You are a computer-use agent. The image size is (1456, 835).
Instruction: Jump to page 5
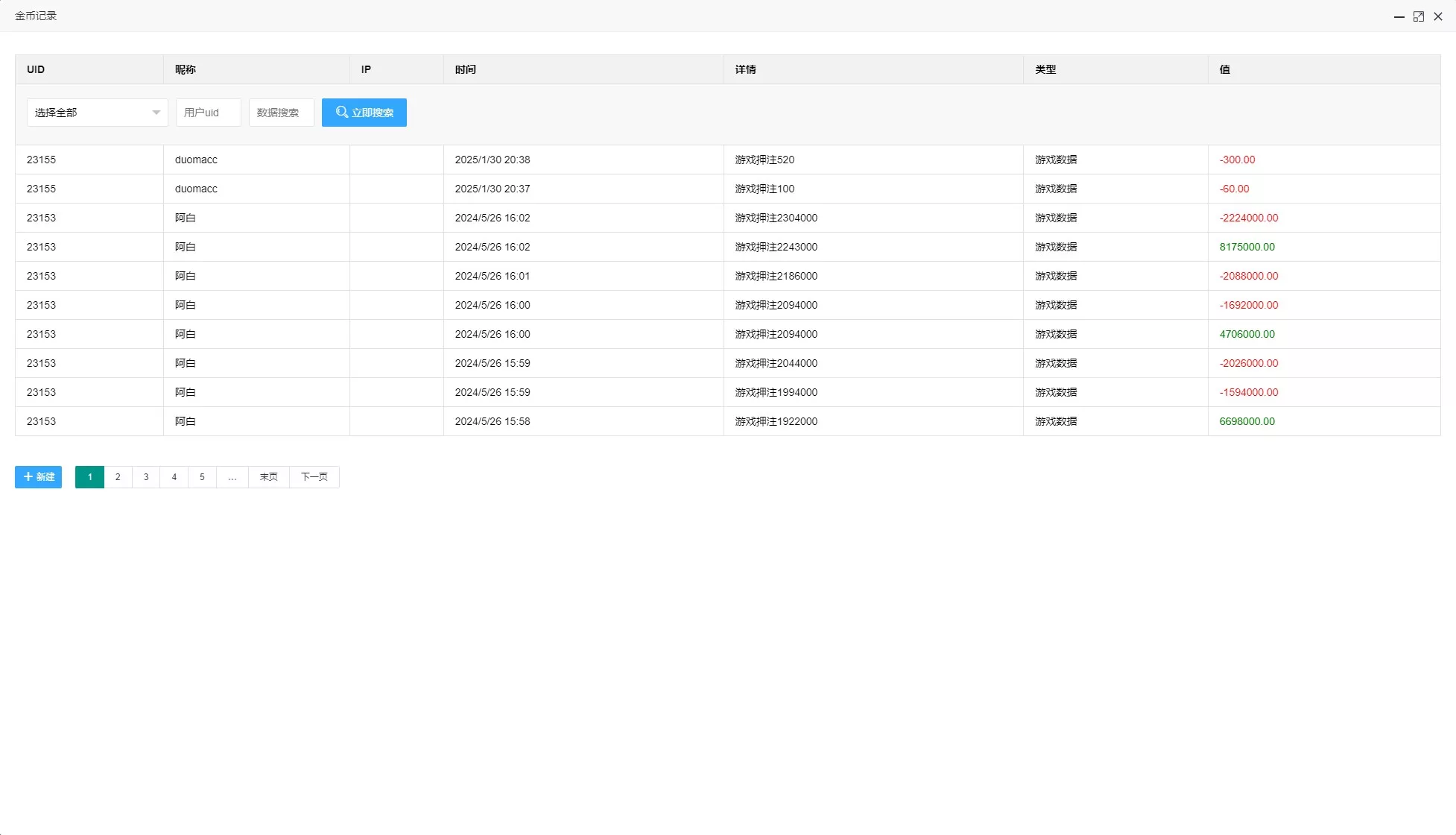202,477
